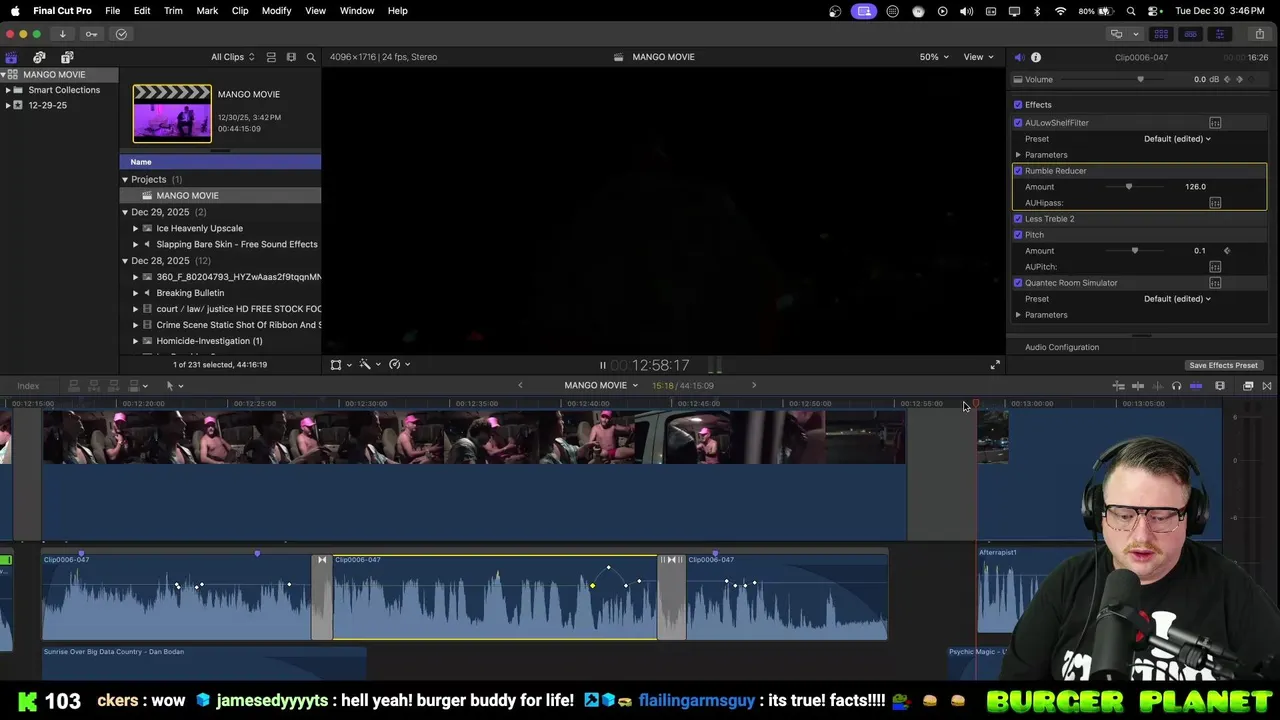The height and width of the screenshot is (720, 1280).
Task: Open the Keyword Editor key icon
Action: (91, 34)
